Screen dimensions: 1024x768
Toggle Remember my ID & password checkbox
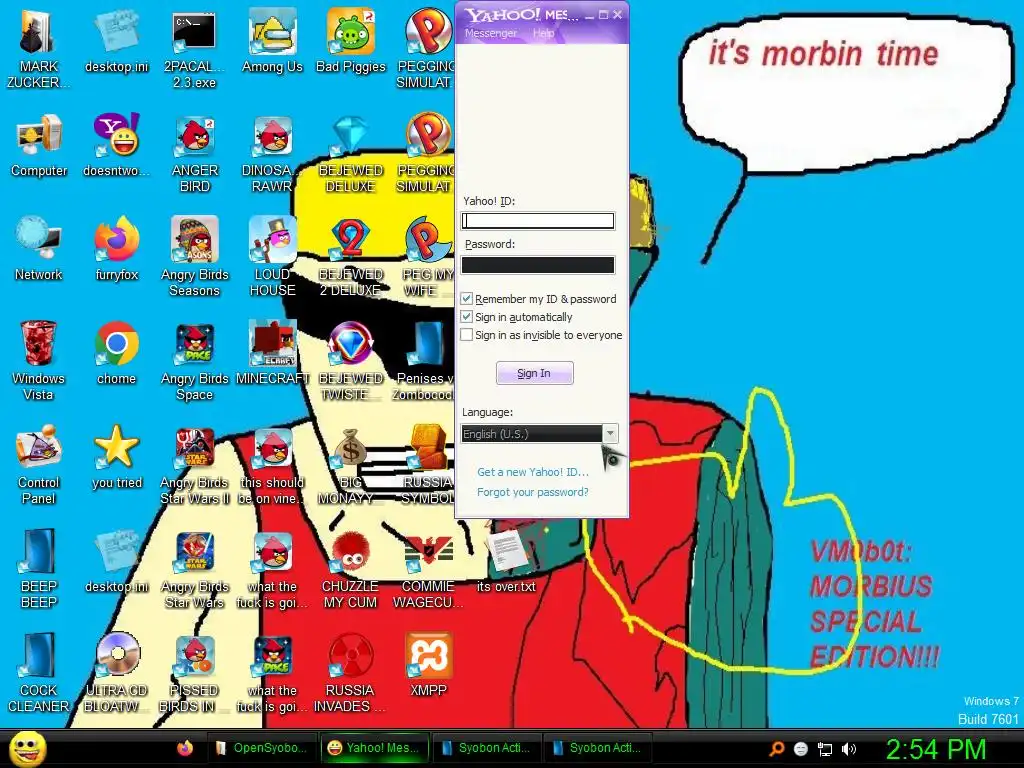[466, 299]
